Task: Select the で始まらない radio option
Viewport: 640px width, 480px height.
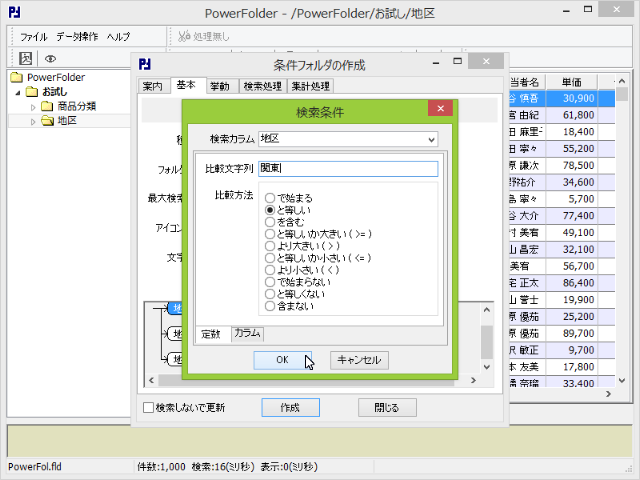Action: (x=298, y=282)
